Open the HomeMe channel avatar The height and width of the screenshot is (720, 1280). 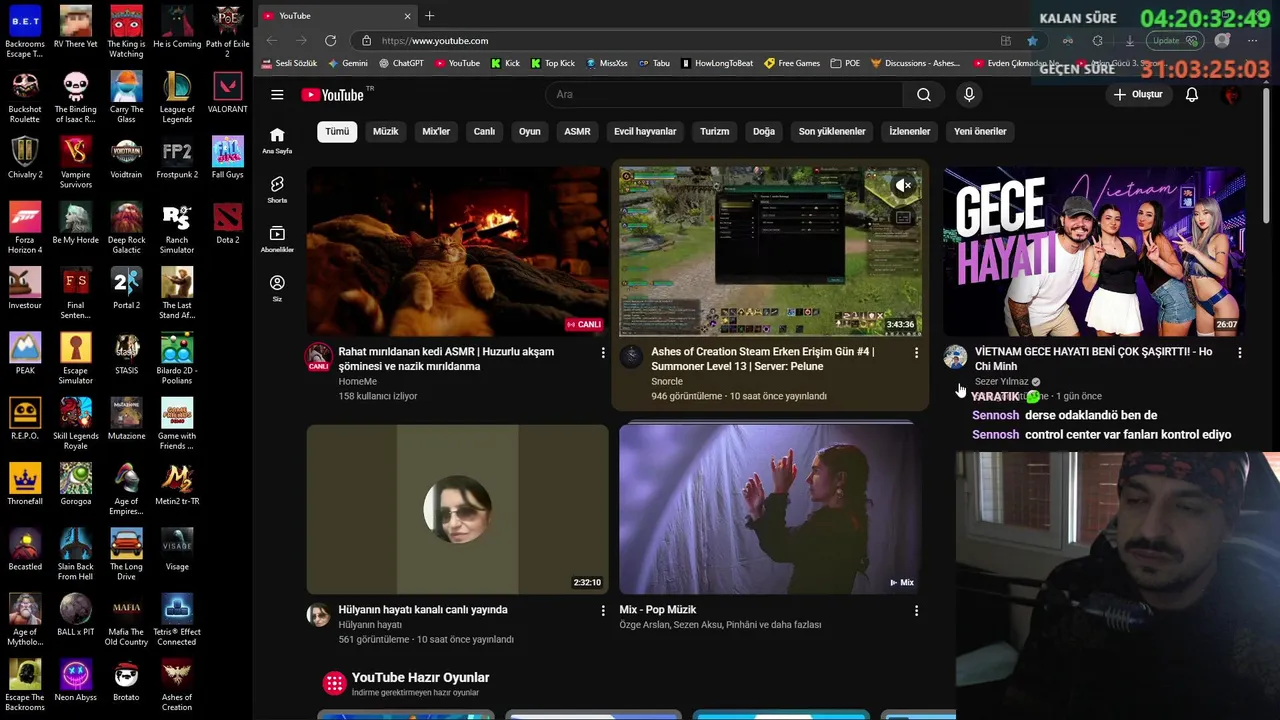pos(319,356)
